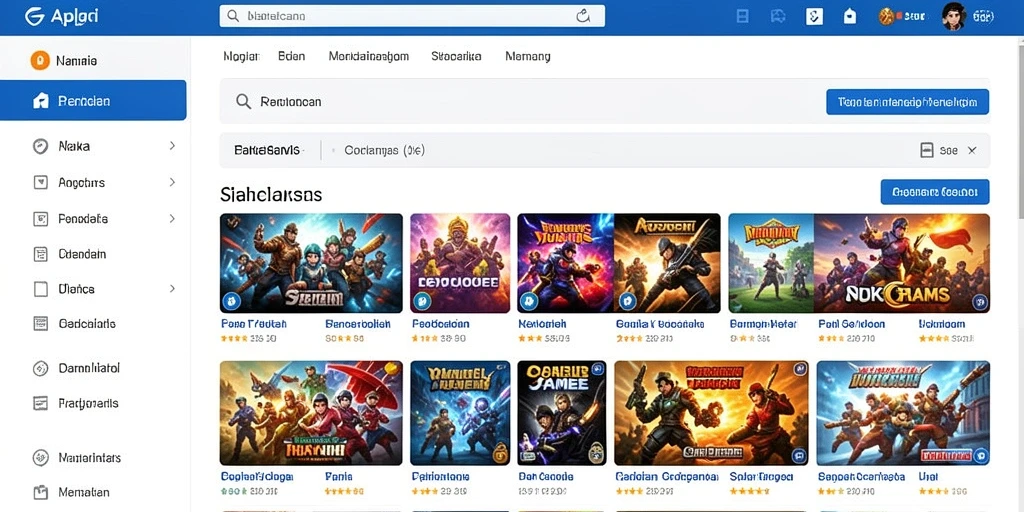Image resolution: width=1024 pixels, height=512 pixels.
Task: Switch to the Bden tab
Action: pyautogui.click(x=291, y=56)
